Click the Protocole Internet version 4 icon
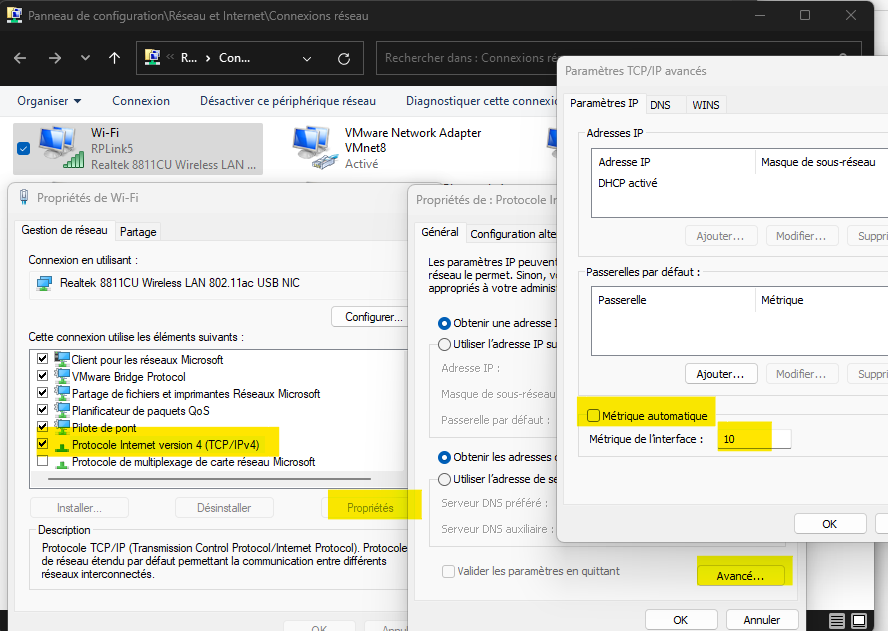This screenshot has width=888, height=631. tap(62, 446)
